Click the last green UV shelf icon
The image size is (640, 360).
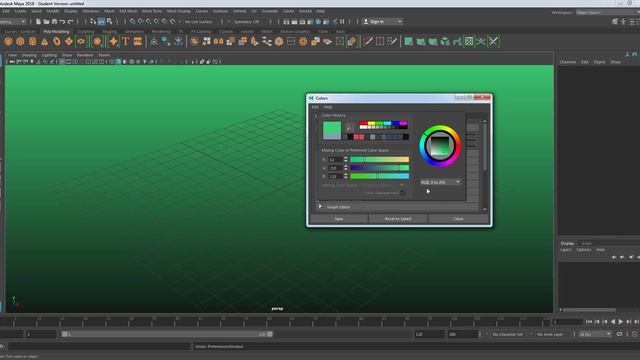point(493,41)
